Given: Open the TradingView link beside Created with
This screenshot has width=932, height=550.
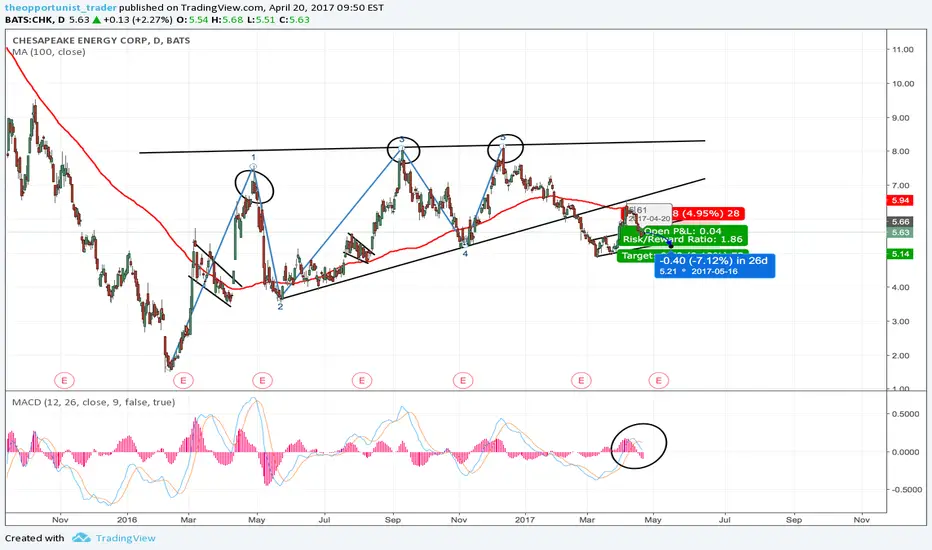Looking at the screenshot, I should [125, 538].
